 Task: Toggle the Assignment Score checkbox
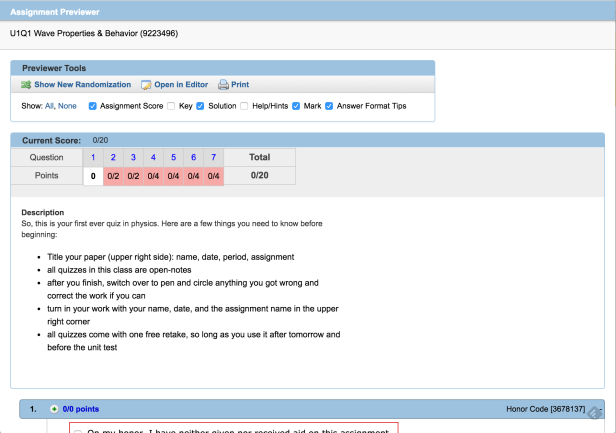[93, 105]
